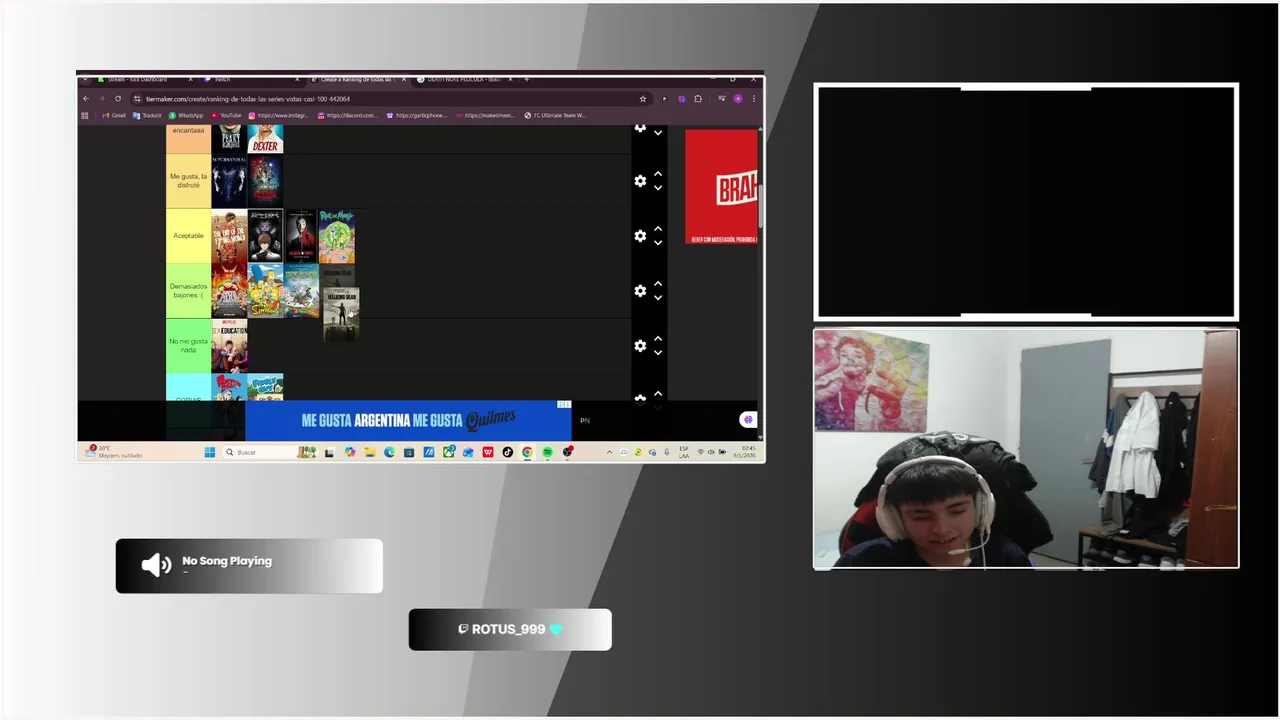1280x720 pixels.
Task: Select the South Park poster thumbnail
Action: pos(229,291)
